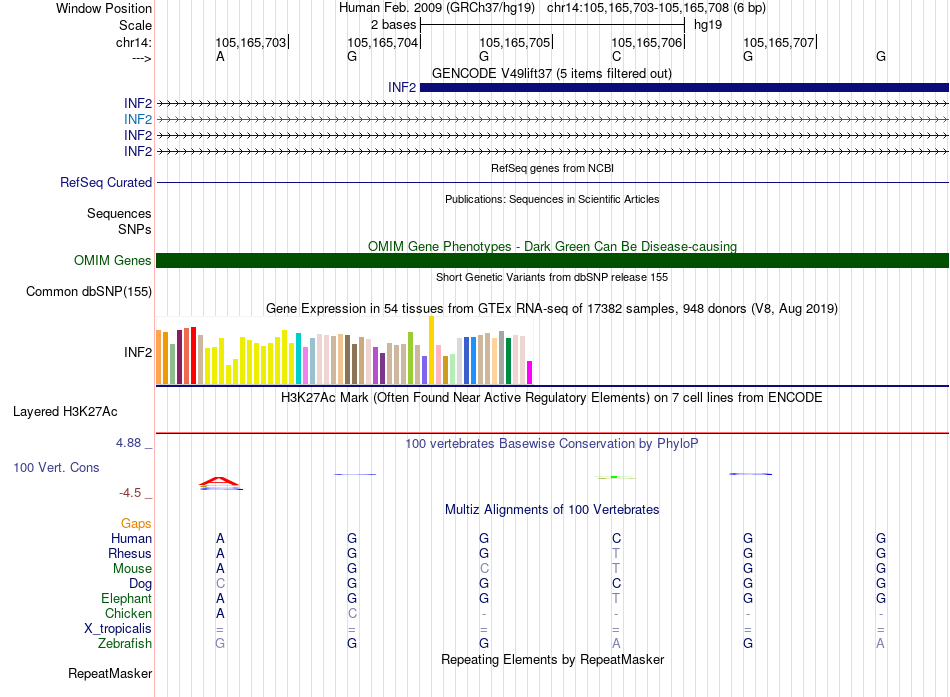Click the magenta bar in GTEx chart
The width and height of the screenshot is (950, 697).
[530, 372]
